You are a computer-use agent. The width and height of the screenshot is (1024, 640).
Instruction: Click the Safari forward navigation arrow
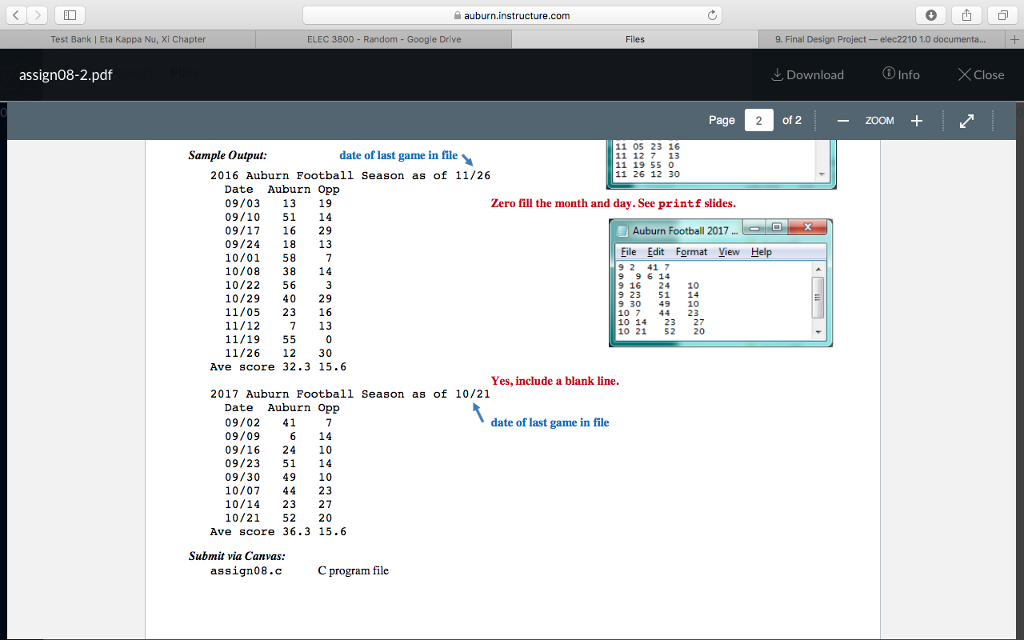pyautogui.click(x=40, y=15)
